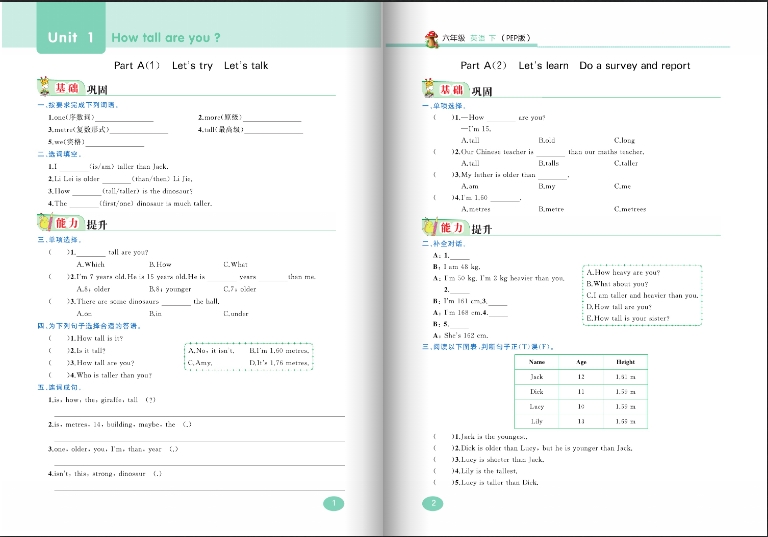Click the green page number 1 badge
Screen dimensions: 768x537
[x=334, y=503]
